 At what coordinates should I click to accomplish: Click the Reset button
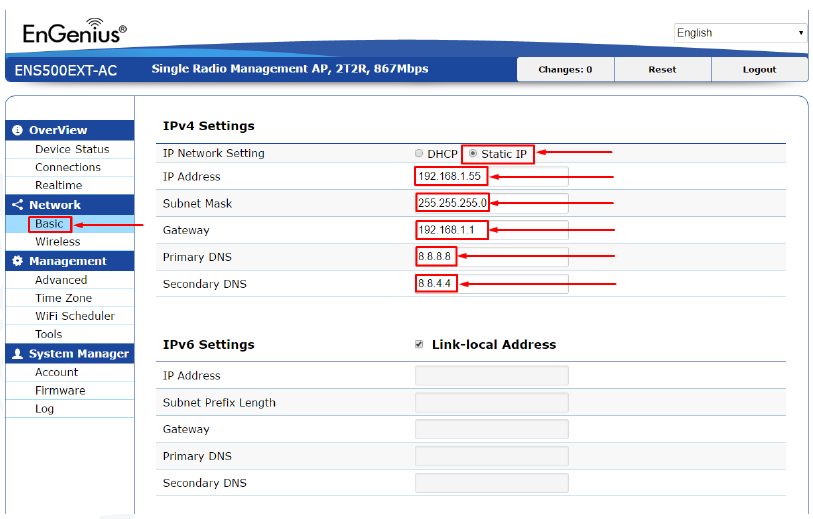point(662,69)
